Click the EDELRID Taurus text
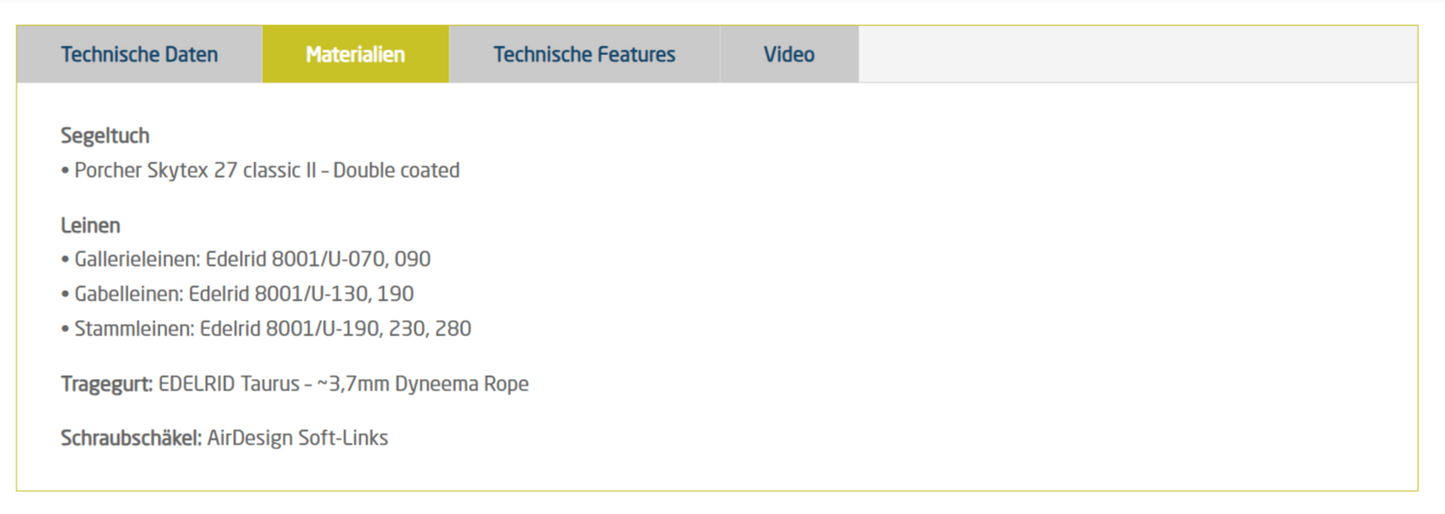Screen dimensions: 1445x514 pos(229,384)
